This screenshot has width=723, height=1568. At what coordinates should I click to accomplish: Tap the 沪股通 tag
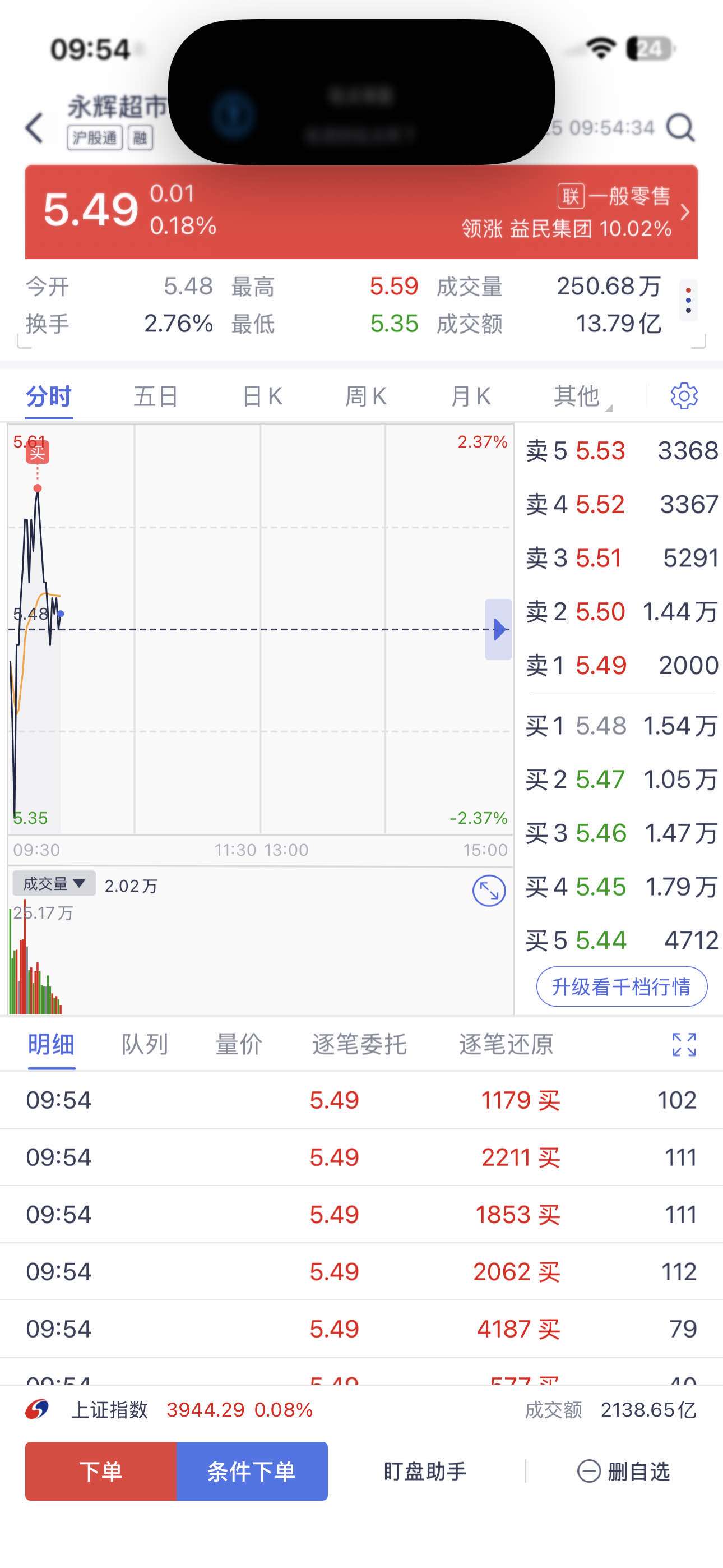[x=94, y=138]
